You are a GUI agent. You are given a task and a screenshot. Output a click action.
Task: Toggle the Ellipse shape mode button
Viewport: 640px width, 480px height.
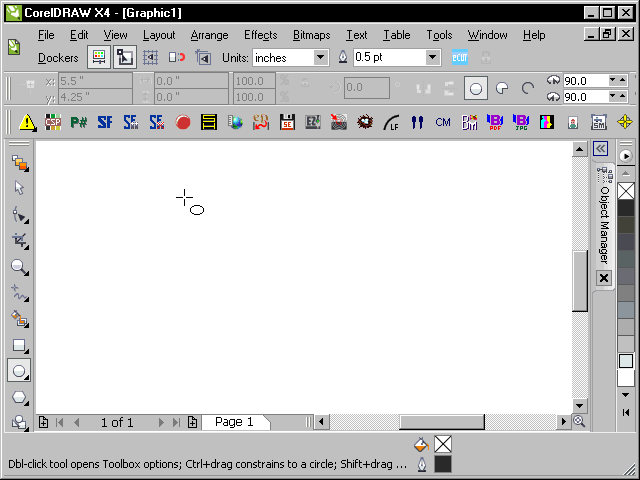pos(476,89)
